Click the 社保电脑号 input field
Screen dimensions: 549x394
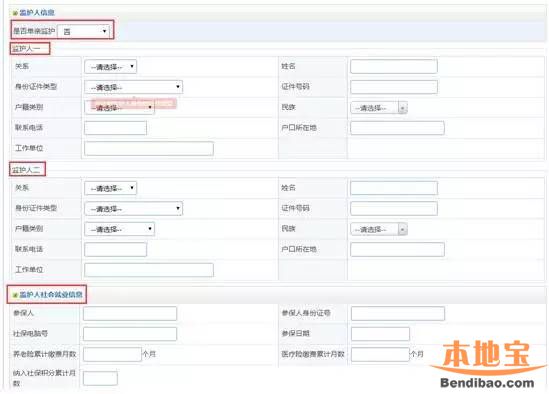[130, 334]
